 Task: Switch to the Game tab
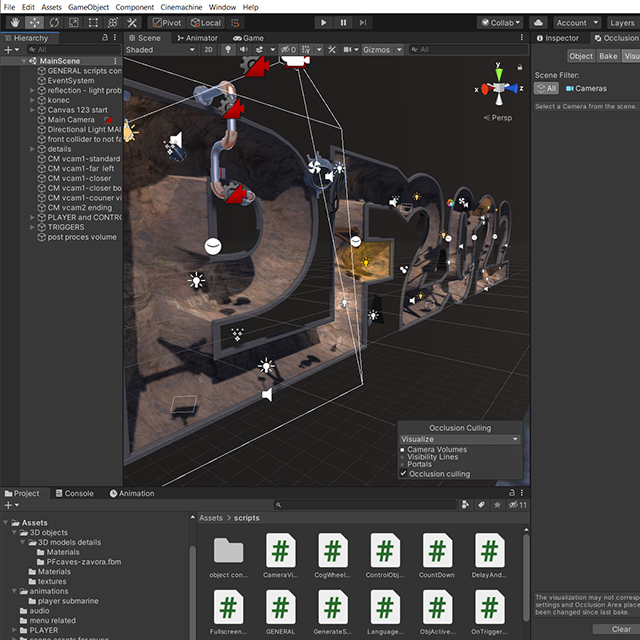248,38
